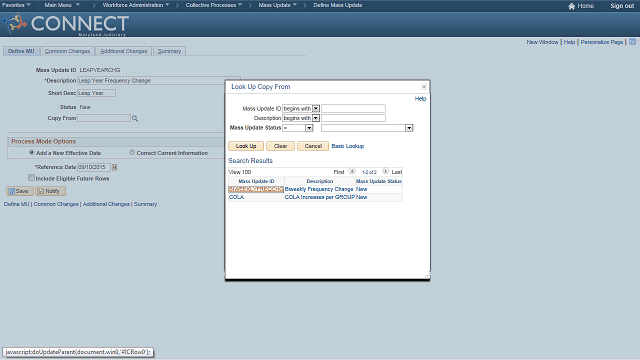Viewport: 640px width, 360px height.
Task: Click the CONNECT logo
Action: pos(66,24)
